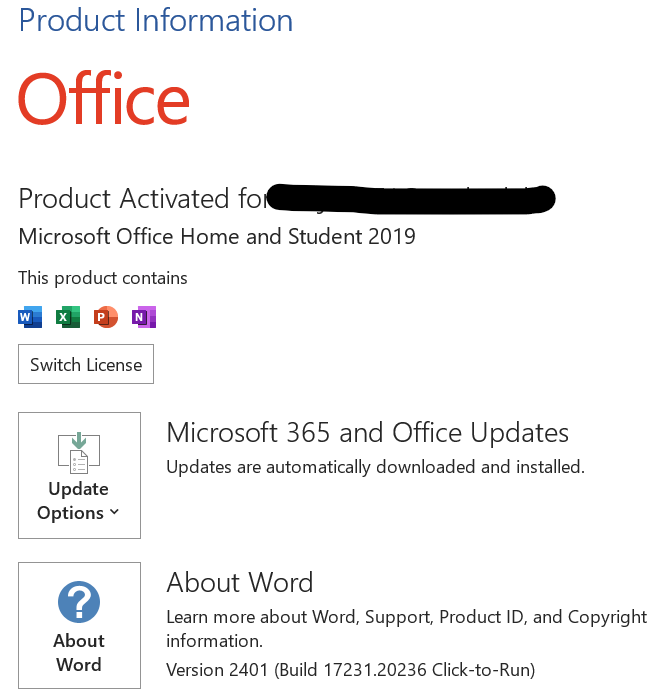
Task: Open the Update Options menu label
Action: point(78,501)
